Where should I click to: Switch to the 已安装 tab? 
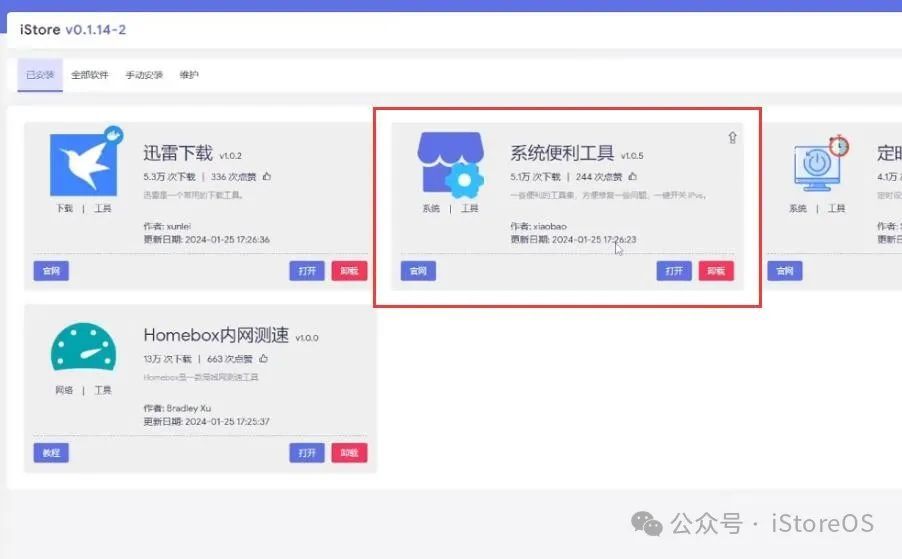coord(40,75)
